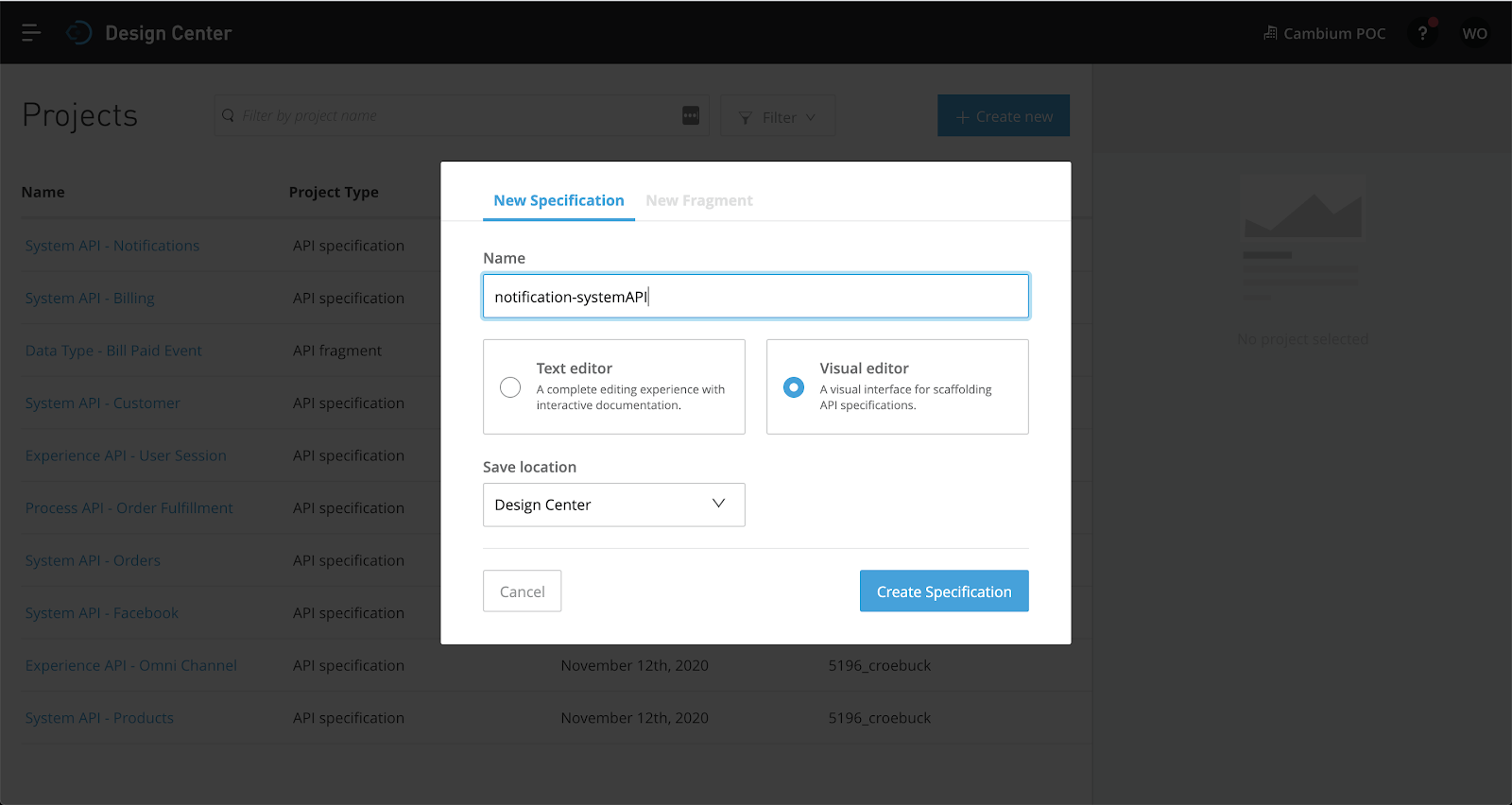The image size is (1512, 805).
Task: Select the Text editor radio option
Action: click(510, 387)
